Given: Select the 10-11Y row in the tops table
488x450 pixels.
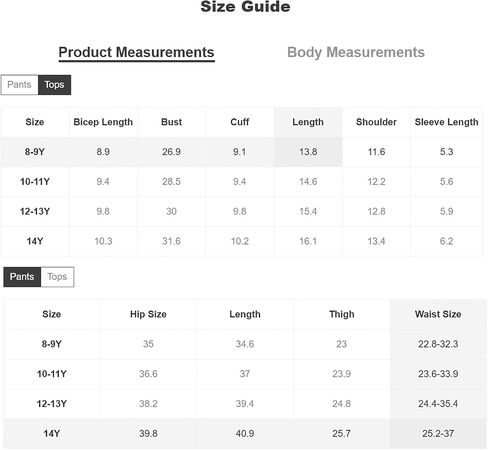Looking at the screenshot, I should click(x=242, y=182).
